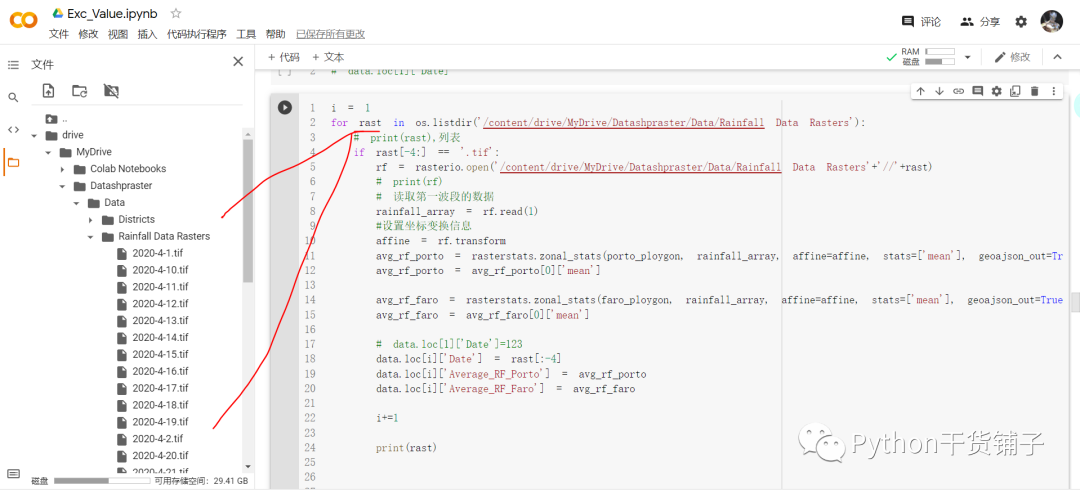Open the Colab logo home link
This screenshot has width=1080, height=494.
tap(24, 21)
